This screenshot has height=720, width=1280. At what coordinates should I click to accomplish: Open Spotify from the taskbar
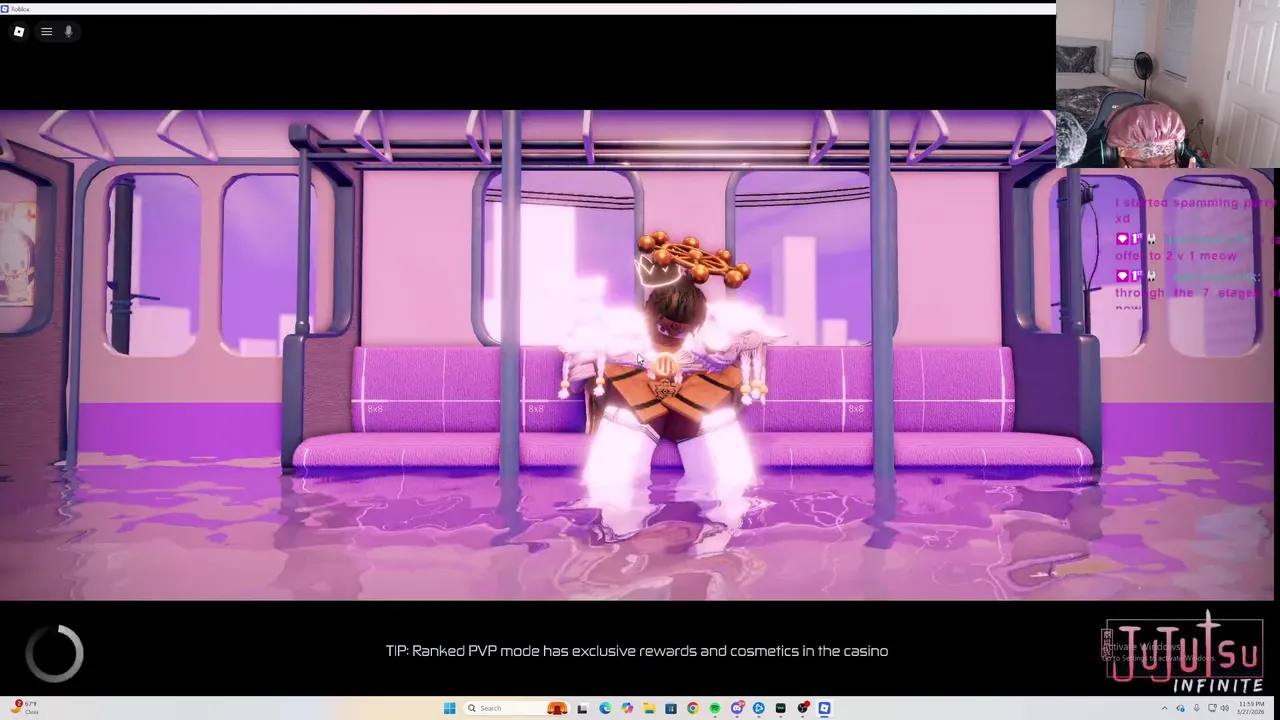(715, 708)
